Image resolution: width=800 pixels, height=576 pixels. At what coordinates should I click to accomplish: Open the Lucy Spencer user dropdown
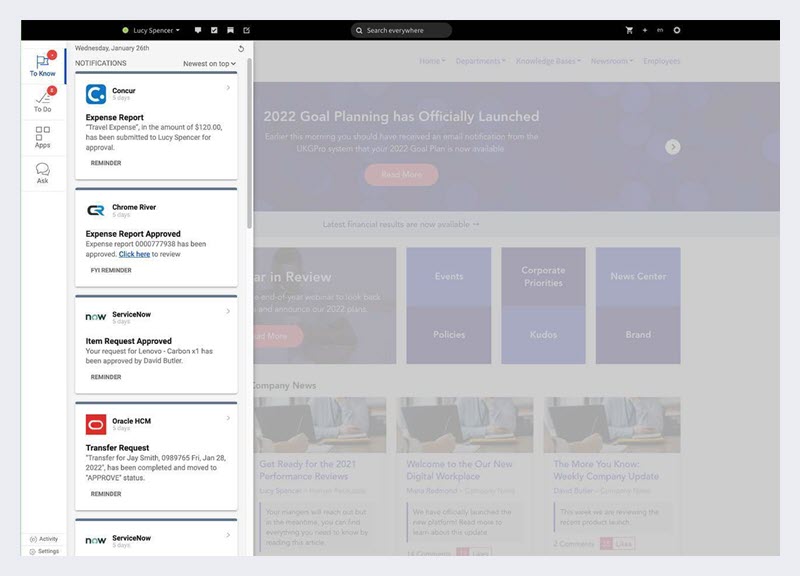(156, 30)
